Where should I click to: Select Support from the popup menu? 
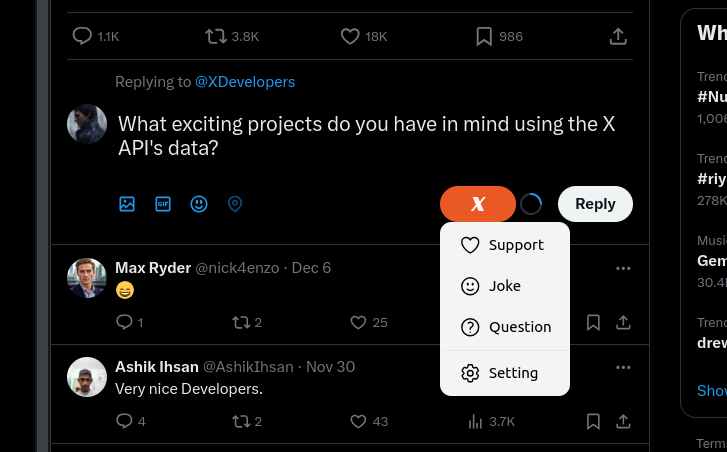pyautogui.click(x=504, y=245)
